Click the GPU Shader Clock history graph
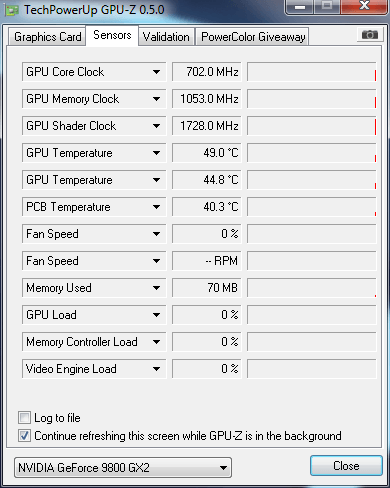This screenshot has width=390, height=488. [x=312, y=126]
